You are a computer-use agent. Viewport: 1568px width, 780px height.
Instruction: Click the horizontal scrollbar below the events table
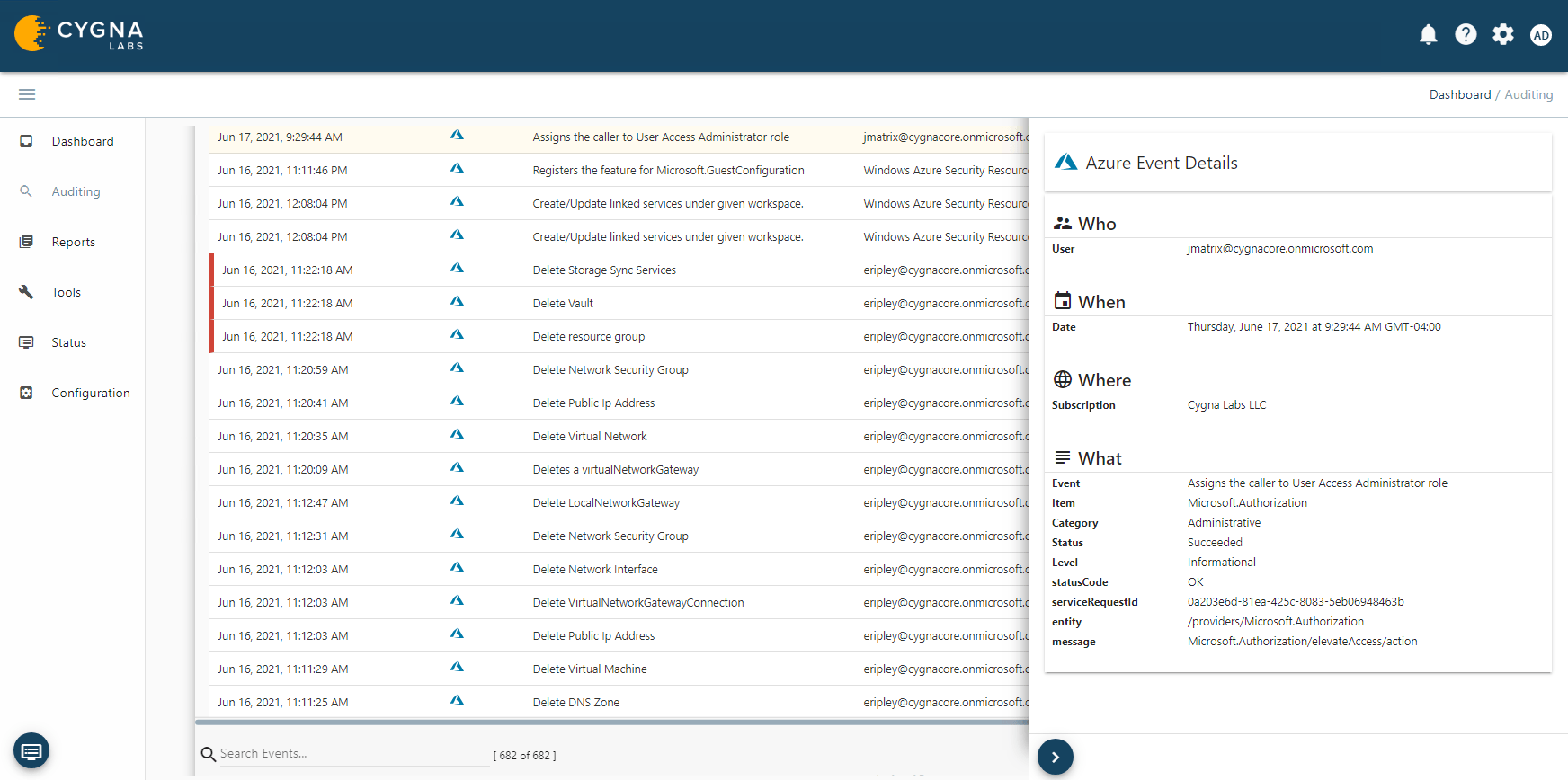pyautogui.click(x=611, y=722)
